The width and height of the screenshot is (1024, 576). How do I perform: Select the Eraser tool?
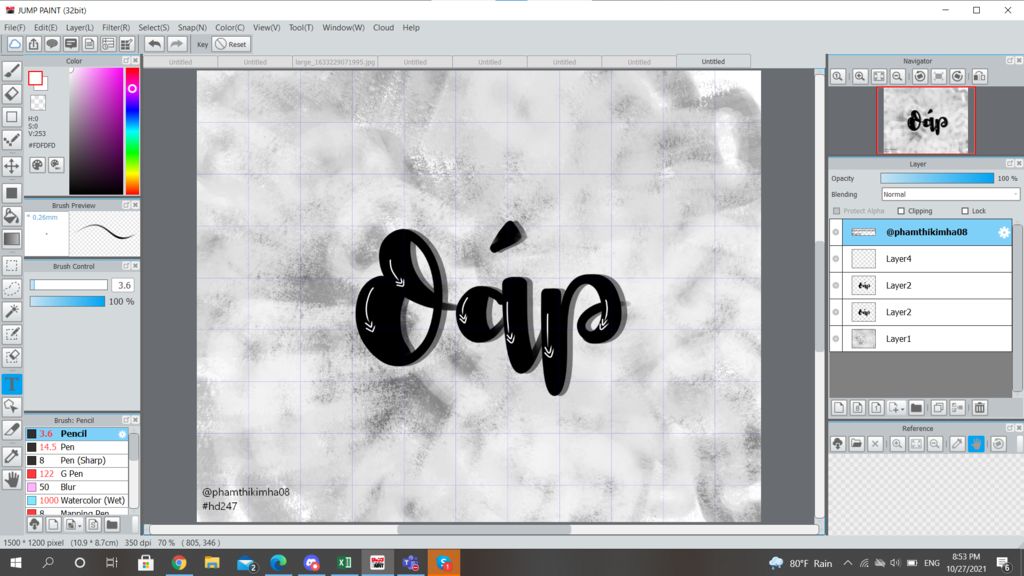click(12, 93)
